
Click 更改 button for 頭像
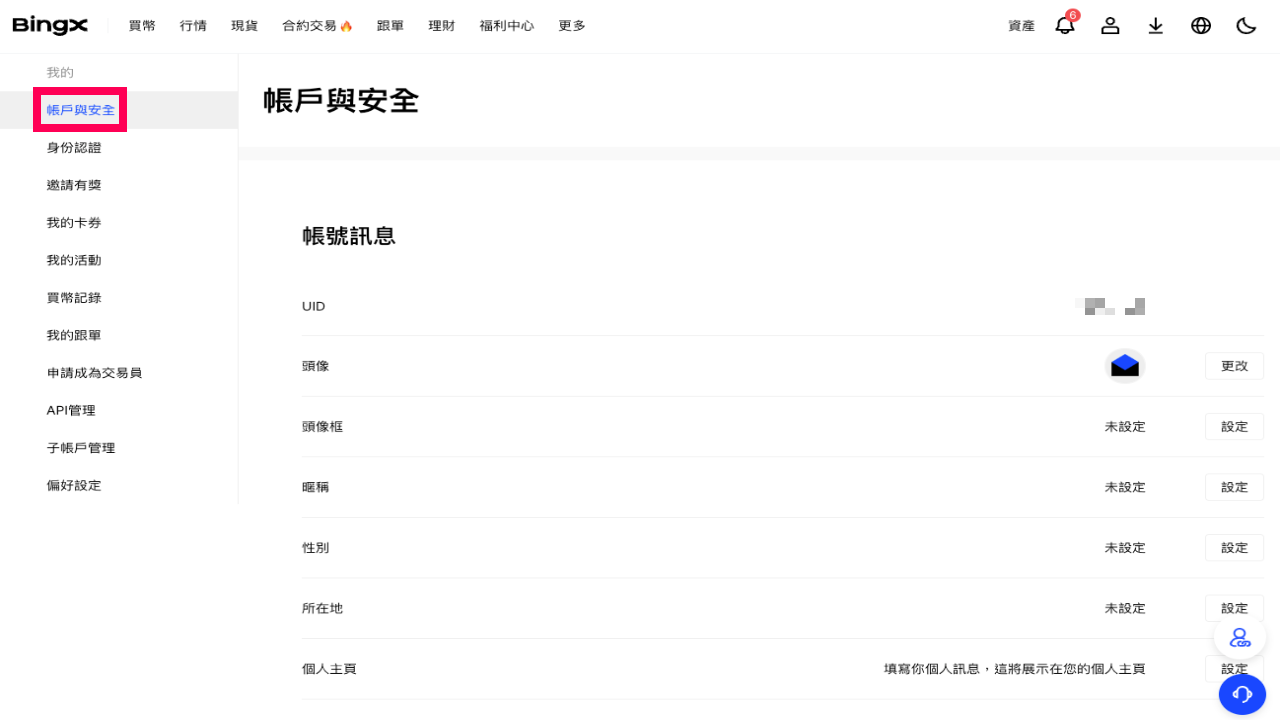[x=1234, y=366]
